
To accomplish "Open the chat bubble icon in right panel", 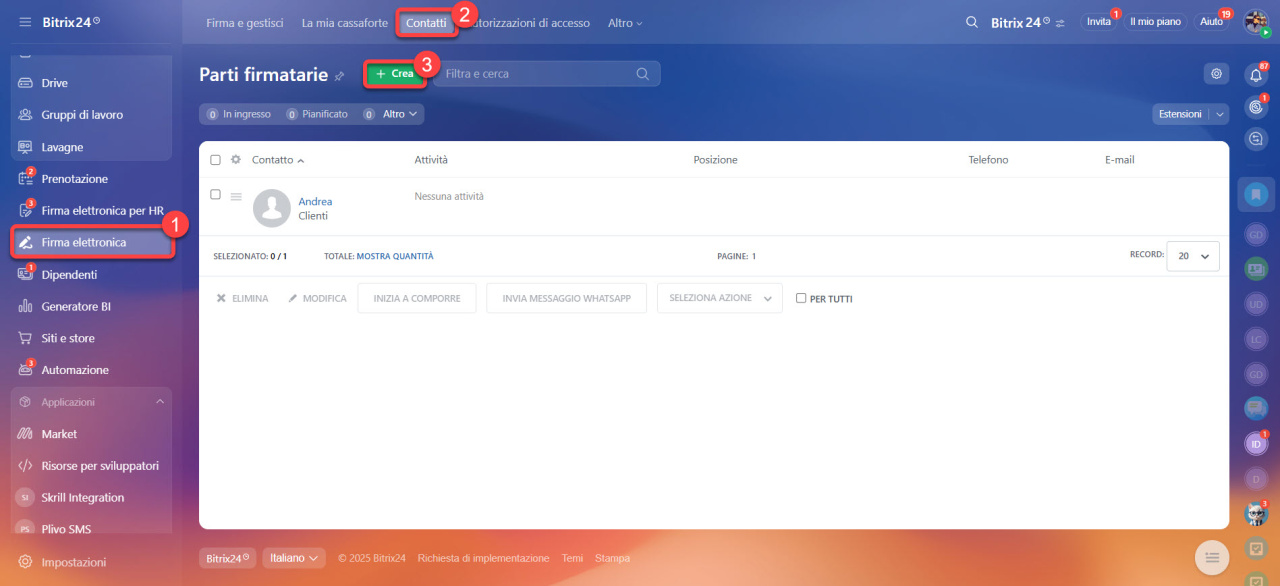I will pos(1256,139).
